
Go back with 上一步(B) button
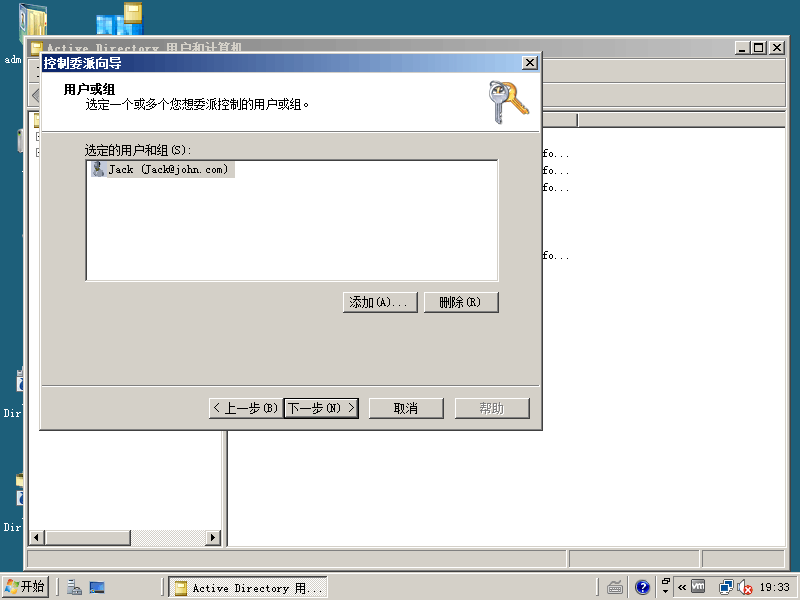pos(245,408)
